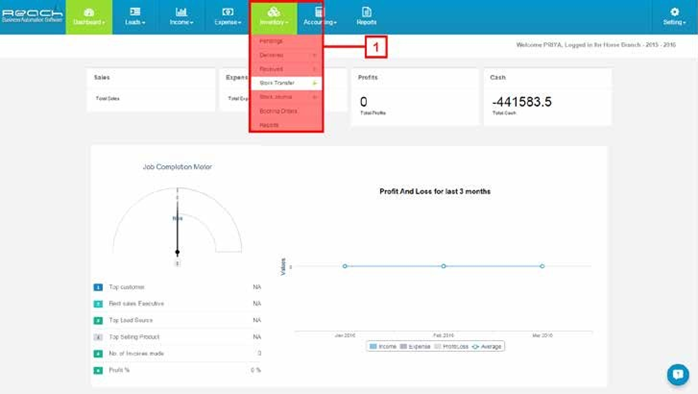This screenshot has height=394, width=698.
Task: Click the Reports document icon
Action: 366,12
